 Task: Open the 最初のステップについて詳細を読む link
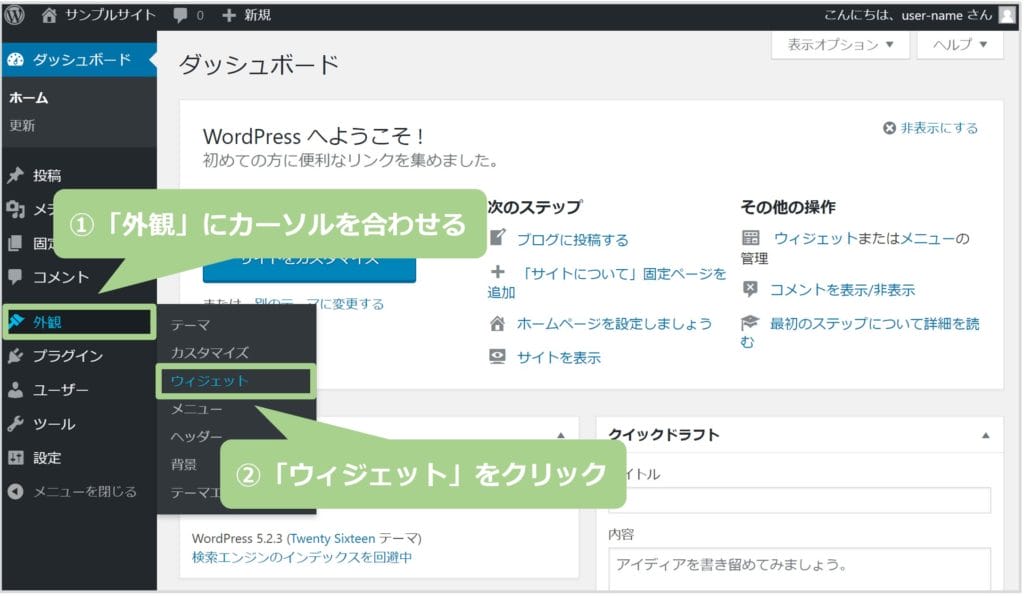pos(874,324)
